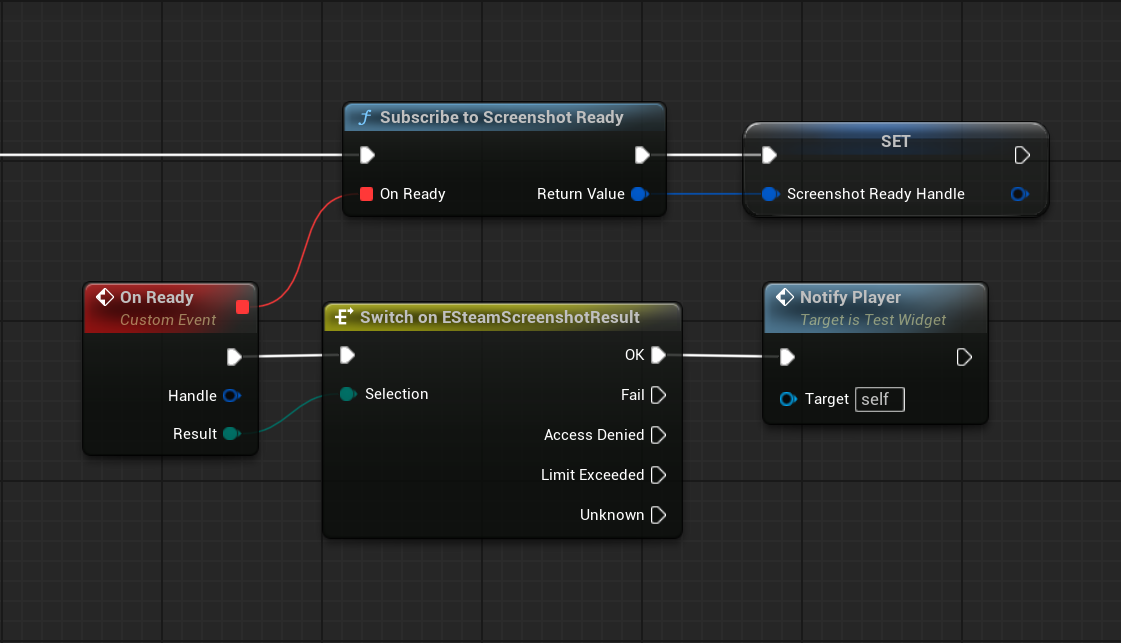Click the SET node's right-side output value pin
This screenshot has width=1121, height=643.
click(1019, 194)
